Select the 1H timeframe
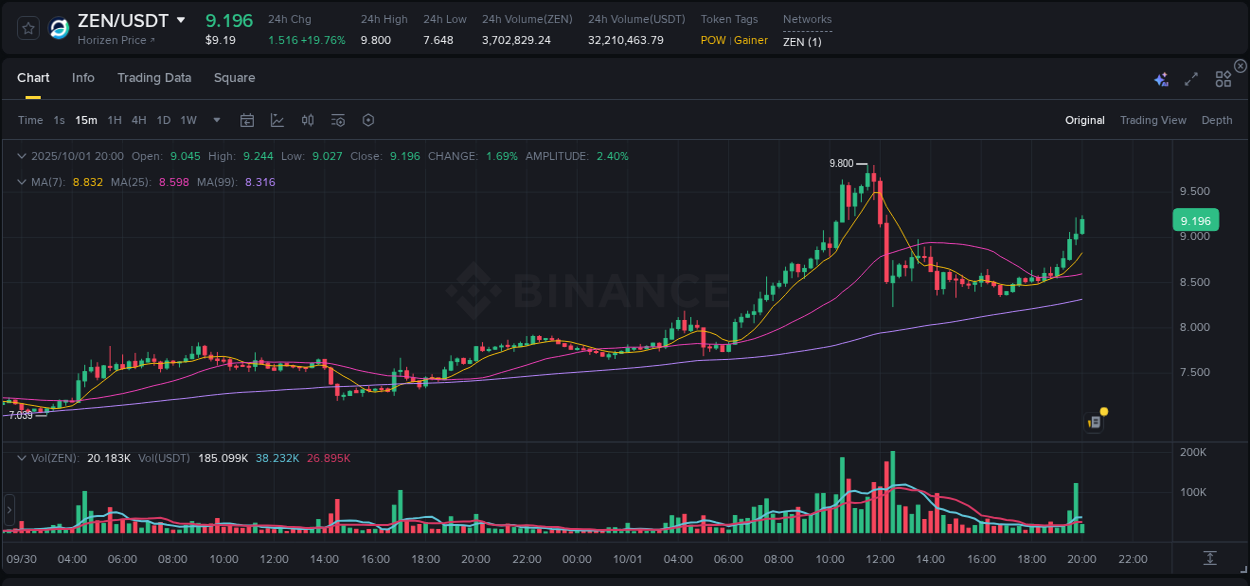Screen dimensions: 1250x586 pyautogui.click(x=115, y=120)
